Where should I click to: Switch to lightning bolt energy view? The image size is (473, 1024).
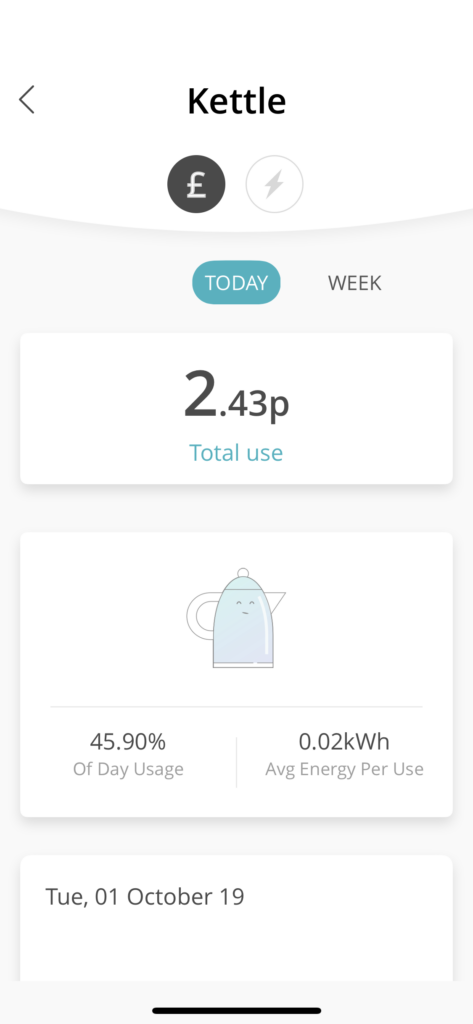pos(274,184)
